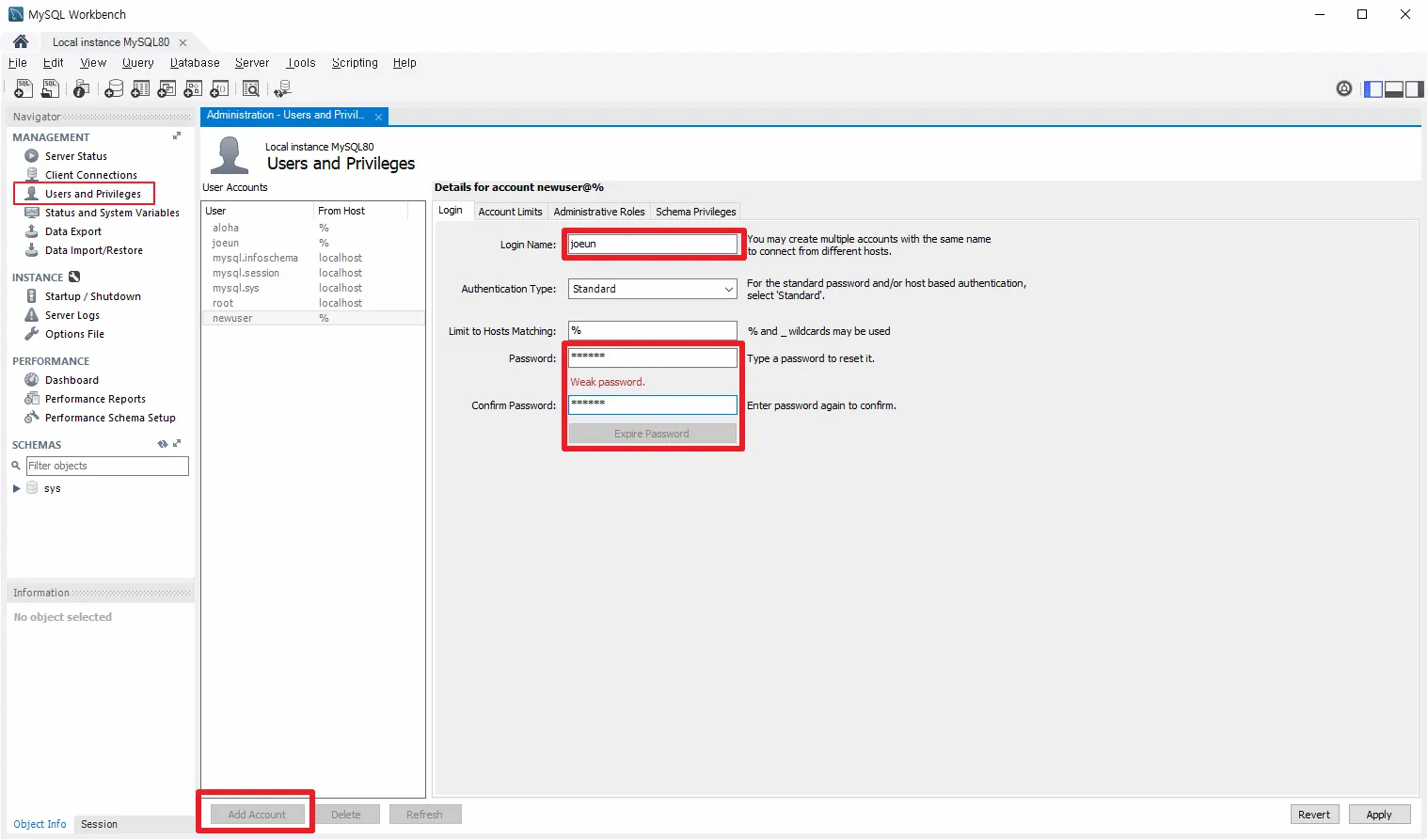Viewport: 1428px width, 840px height.
Task: Expand the MANAGEMENT section icon
Action: pos(177,135)
